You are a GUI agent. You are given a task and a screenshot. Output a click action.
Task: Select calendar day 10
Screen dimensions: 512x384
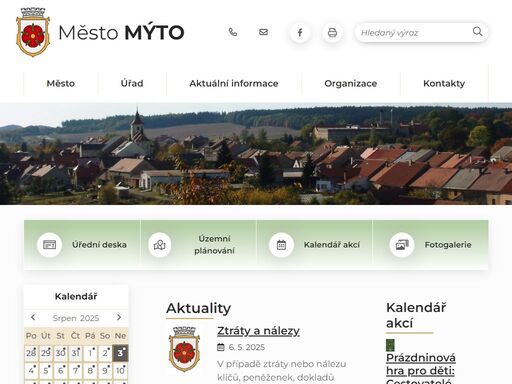[120, 370]
